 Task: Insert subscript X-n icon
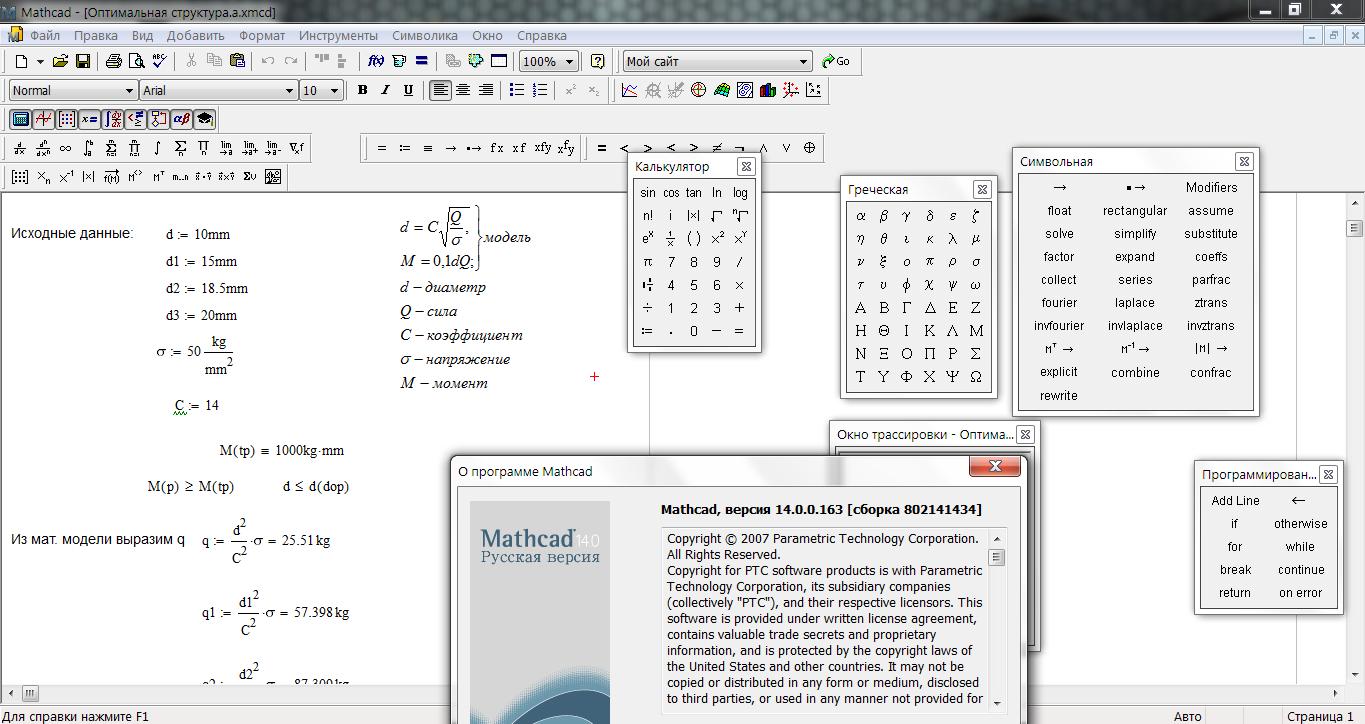pos(42,177)
